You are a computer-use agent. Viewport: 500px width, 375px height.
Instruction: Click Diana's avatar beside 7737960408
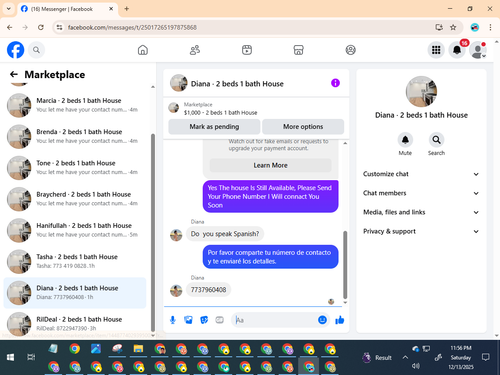[x=176, y=291]
